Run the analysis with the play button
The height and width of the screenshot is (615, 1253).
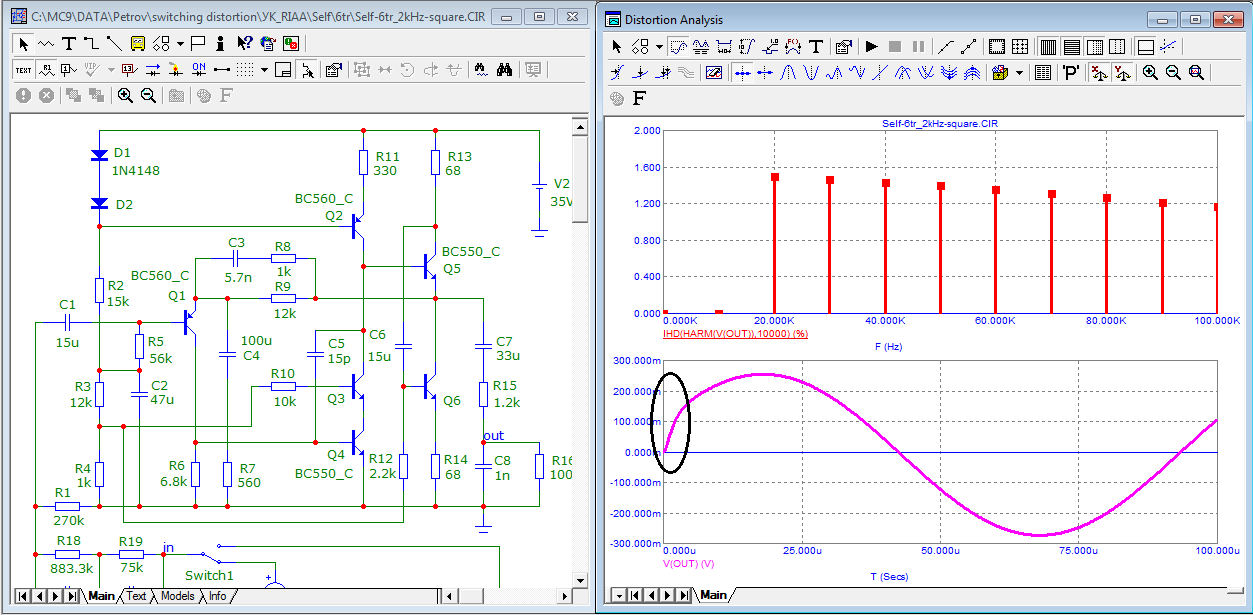(871, 46)
